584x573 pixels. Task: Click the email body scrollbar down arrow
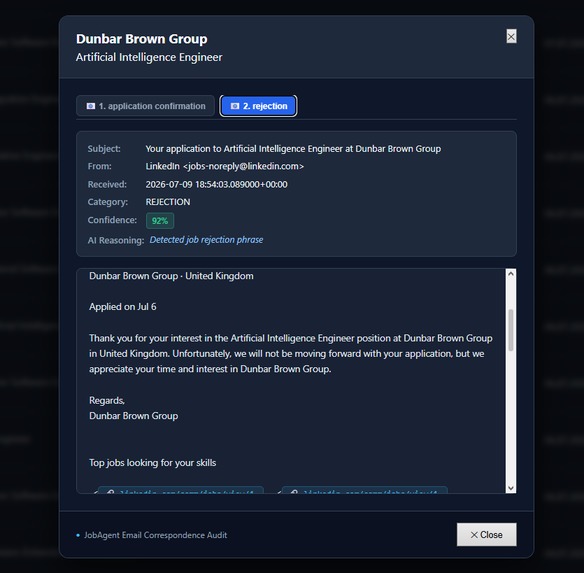pyautogui.click(x=511, y=488)
